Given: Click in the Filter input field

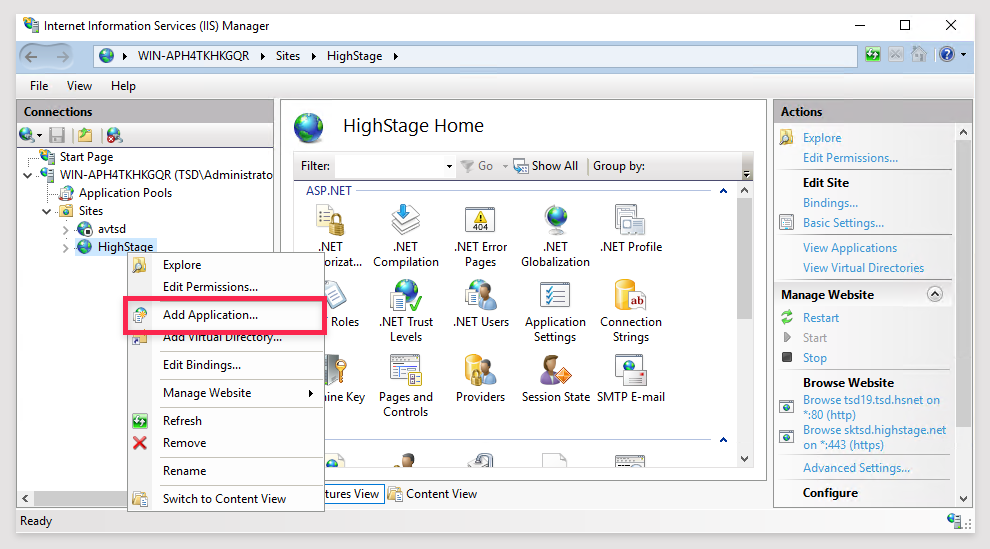Looking at the screenshot, I should point(389,167).
